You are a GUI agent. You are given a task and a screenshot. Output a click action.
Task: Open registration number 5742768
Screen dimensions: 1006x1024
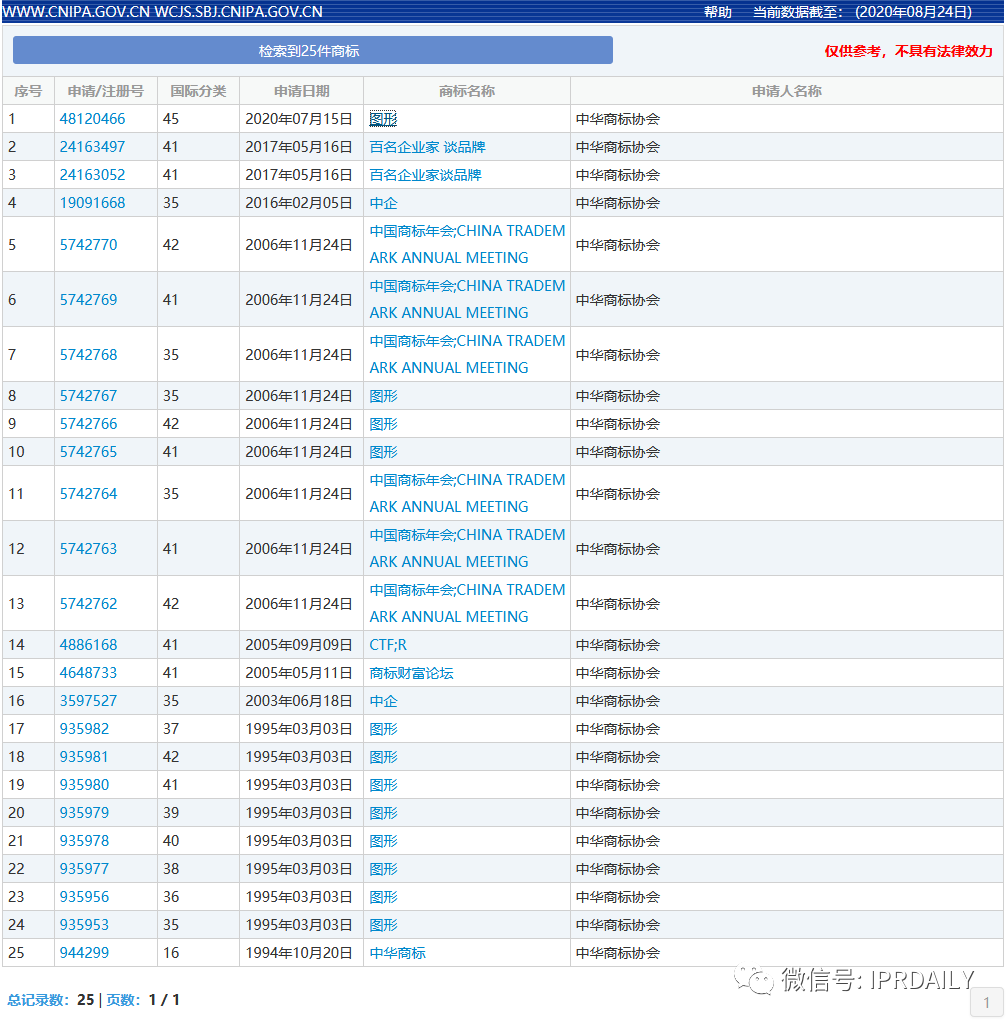[x=88, y=355]
